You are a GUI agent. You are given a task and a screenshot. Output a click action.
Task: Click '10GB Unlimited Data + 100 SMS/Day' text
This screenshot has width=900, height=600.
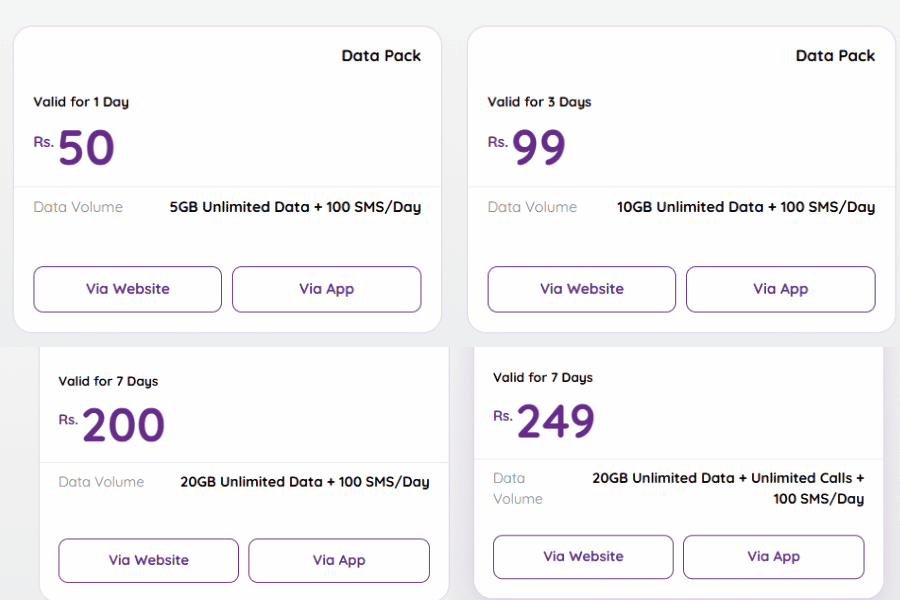pyautogui.click(x=746, y=207)
